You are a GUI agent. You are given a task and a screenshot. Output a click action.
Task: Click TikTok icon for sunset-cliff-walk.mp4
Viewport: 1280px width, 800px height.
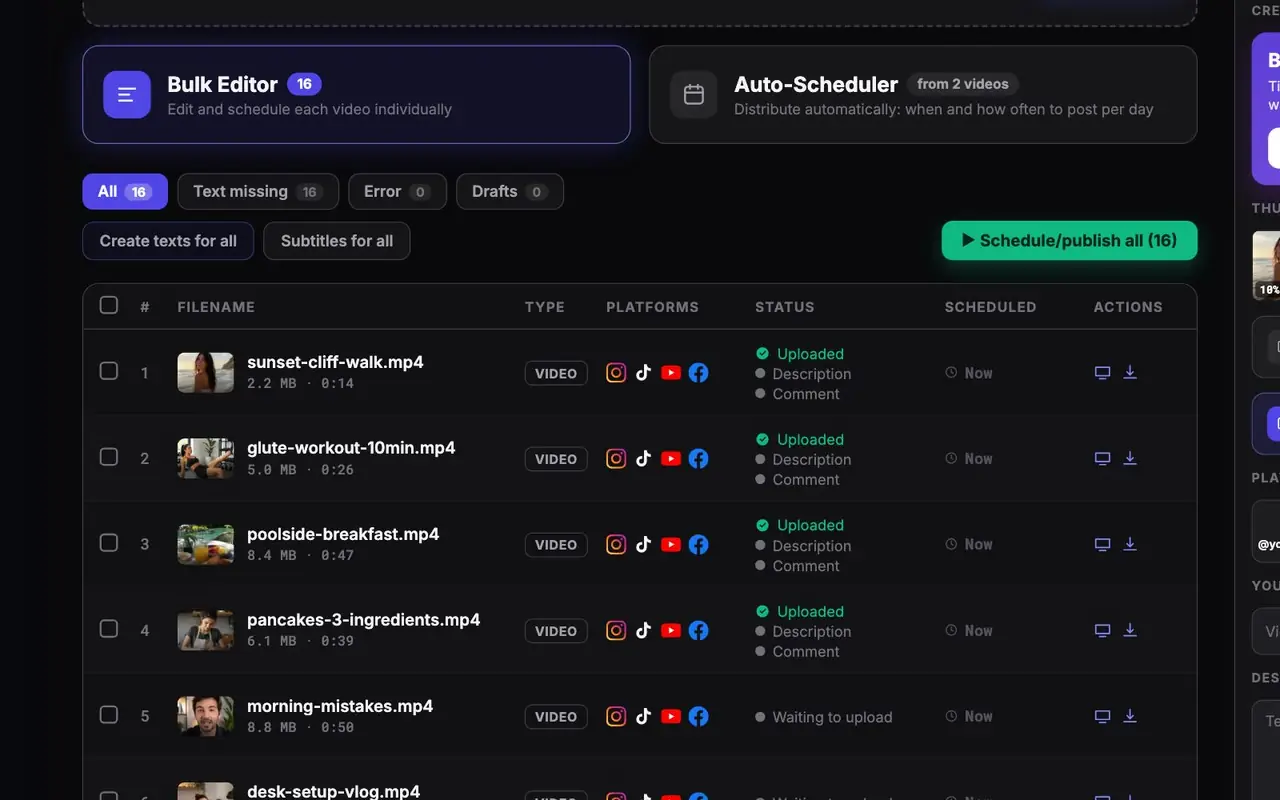point(643,373)
